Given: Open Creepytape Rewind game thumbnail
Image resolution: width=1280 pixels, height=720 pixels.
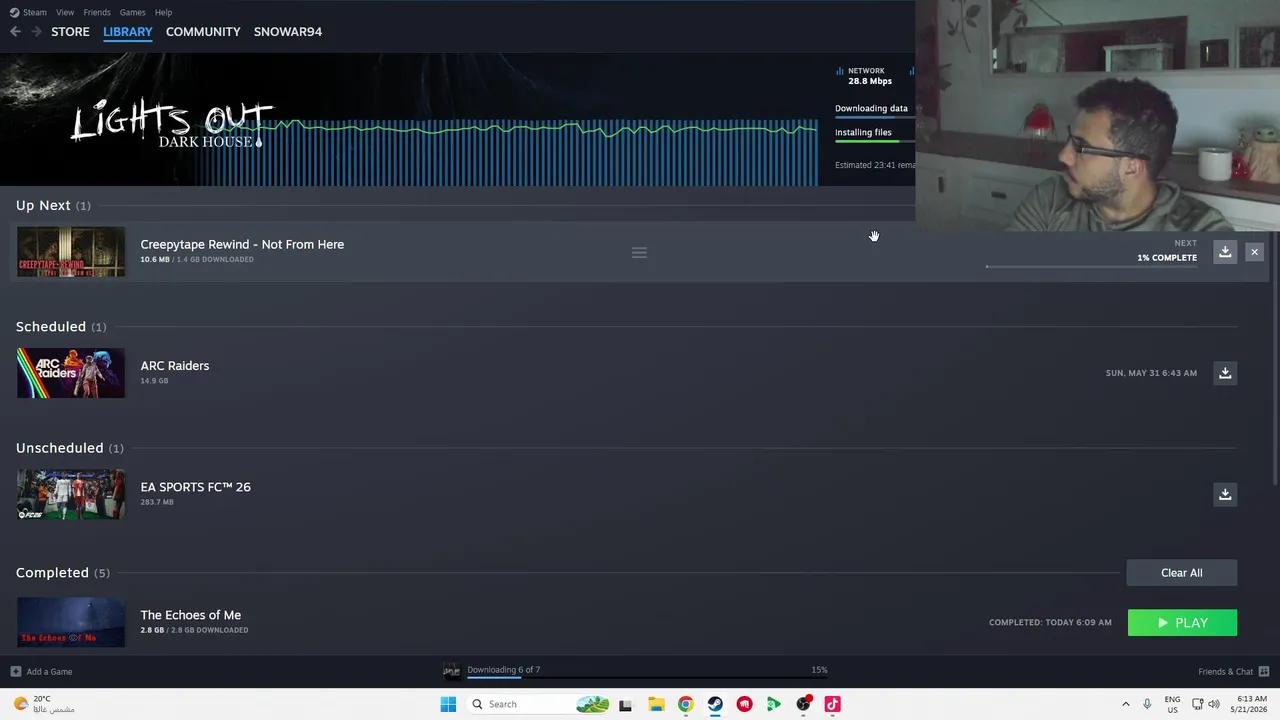Looking at the screenshot, I should tap(71, 252).
